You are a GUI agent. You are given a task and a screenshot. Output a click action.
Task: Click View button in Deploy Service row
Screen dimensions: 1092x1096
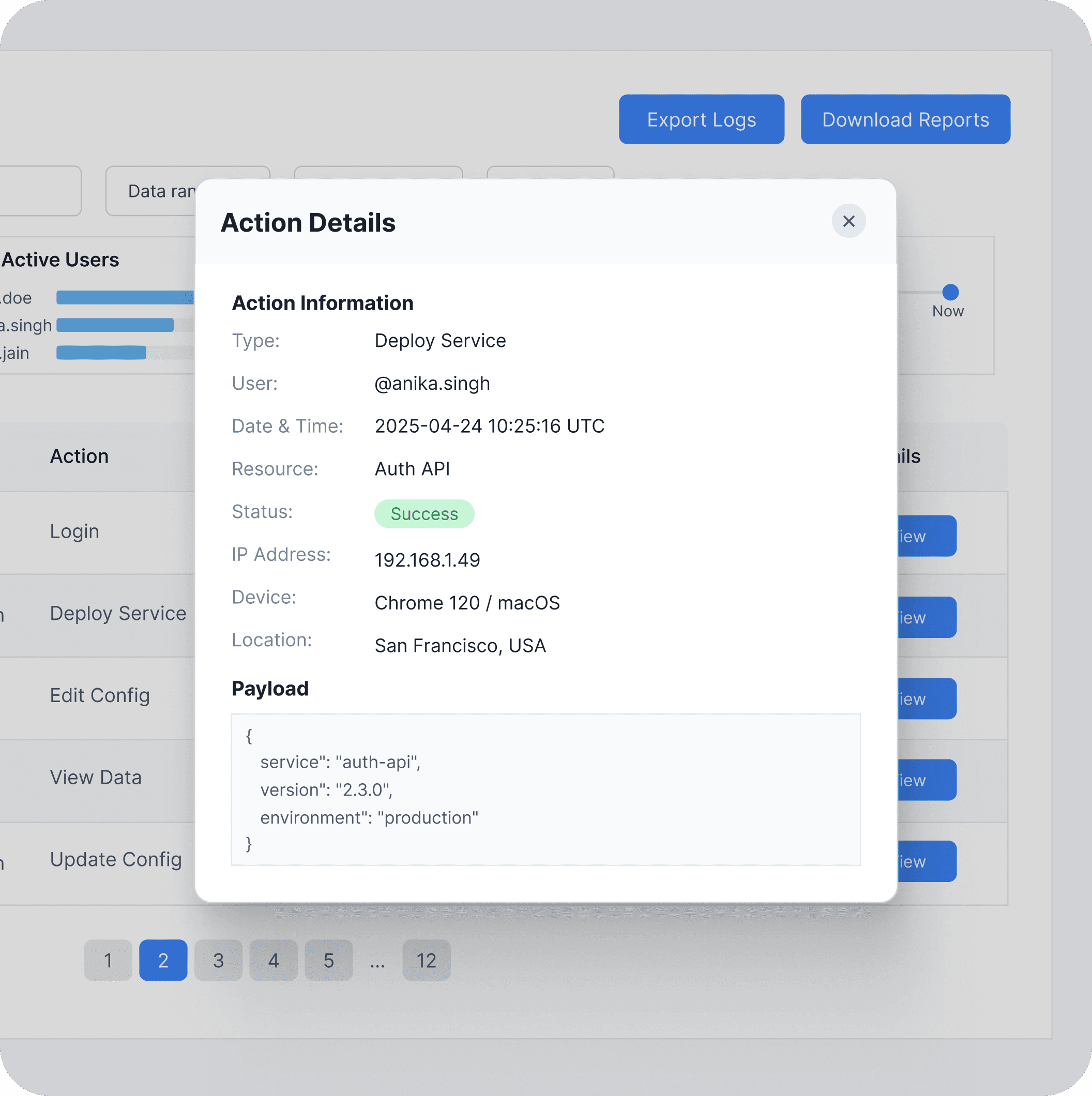click(927, 617)
